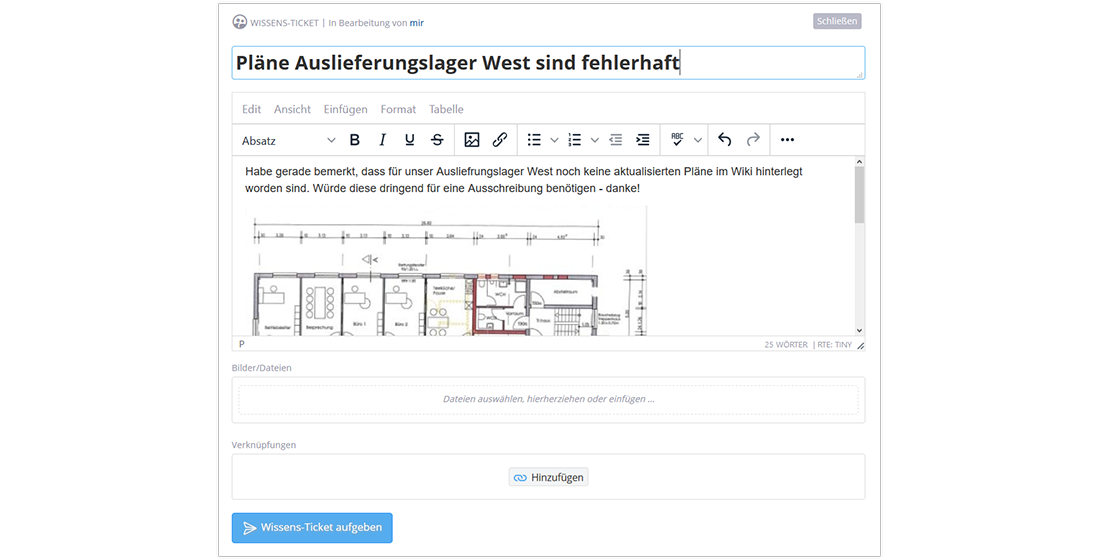
Task: Insert a link via chain icon
Action: coord(499,140)
